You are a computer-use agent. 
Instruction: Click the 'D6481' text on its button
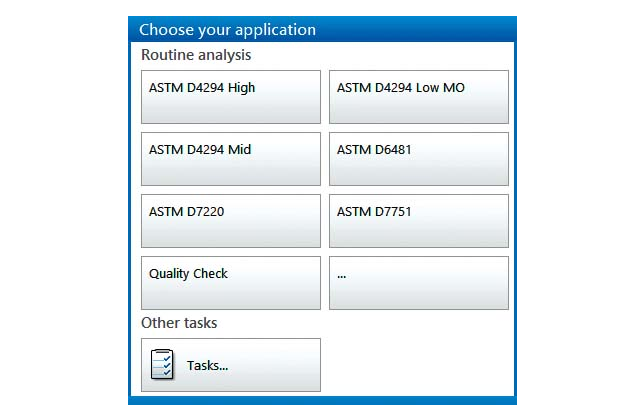(390, 150)
